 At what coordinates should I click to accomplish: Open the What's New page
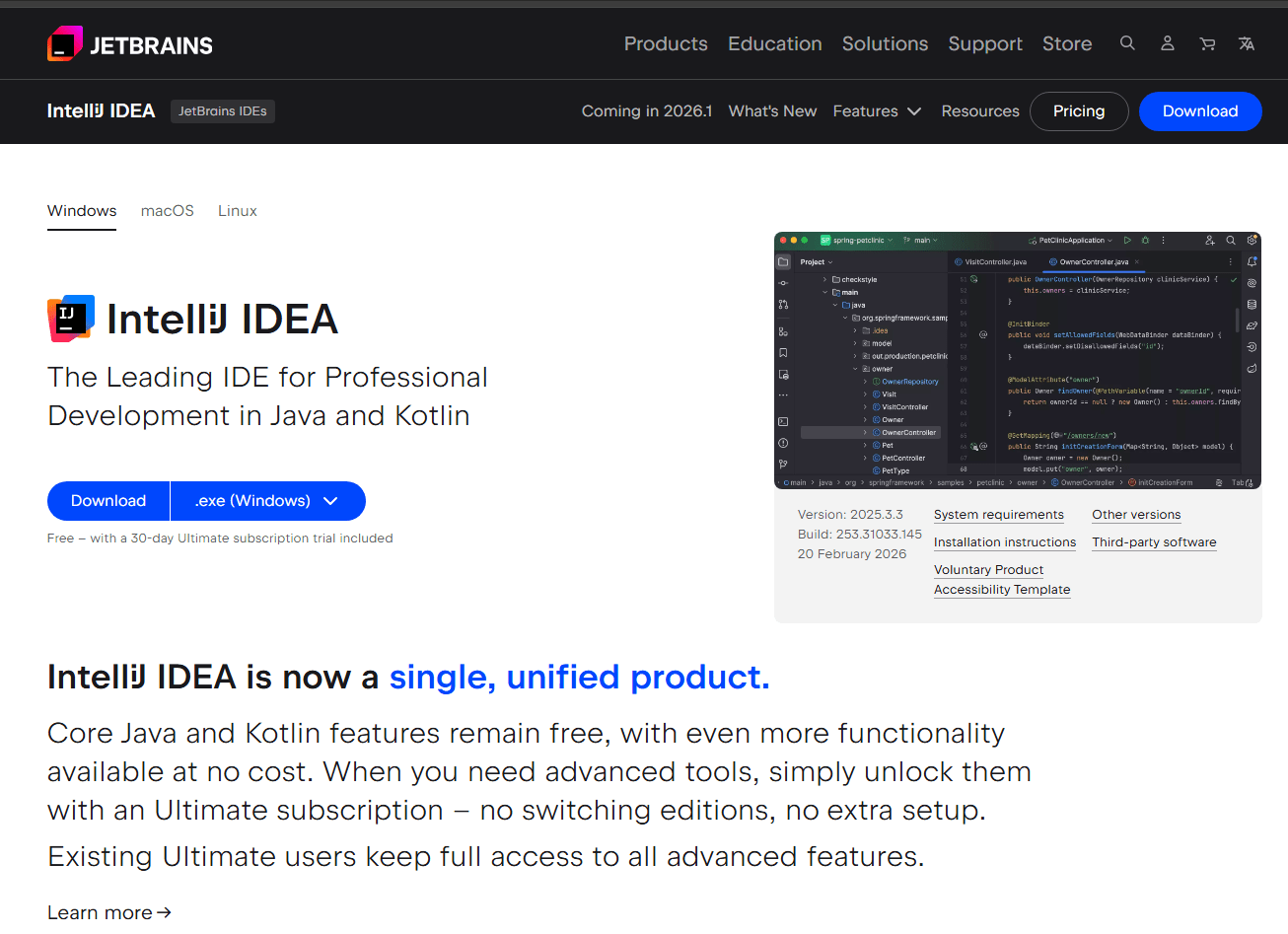point(772,111)
